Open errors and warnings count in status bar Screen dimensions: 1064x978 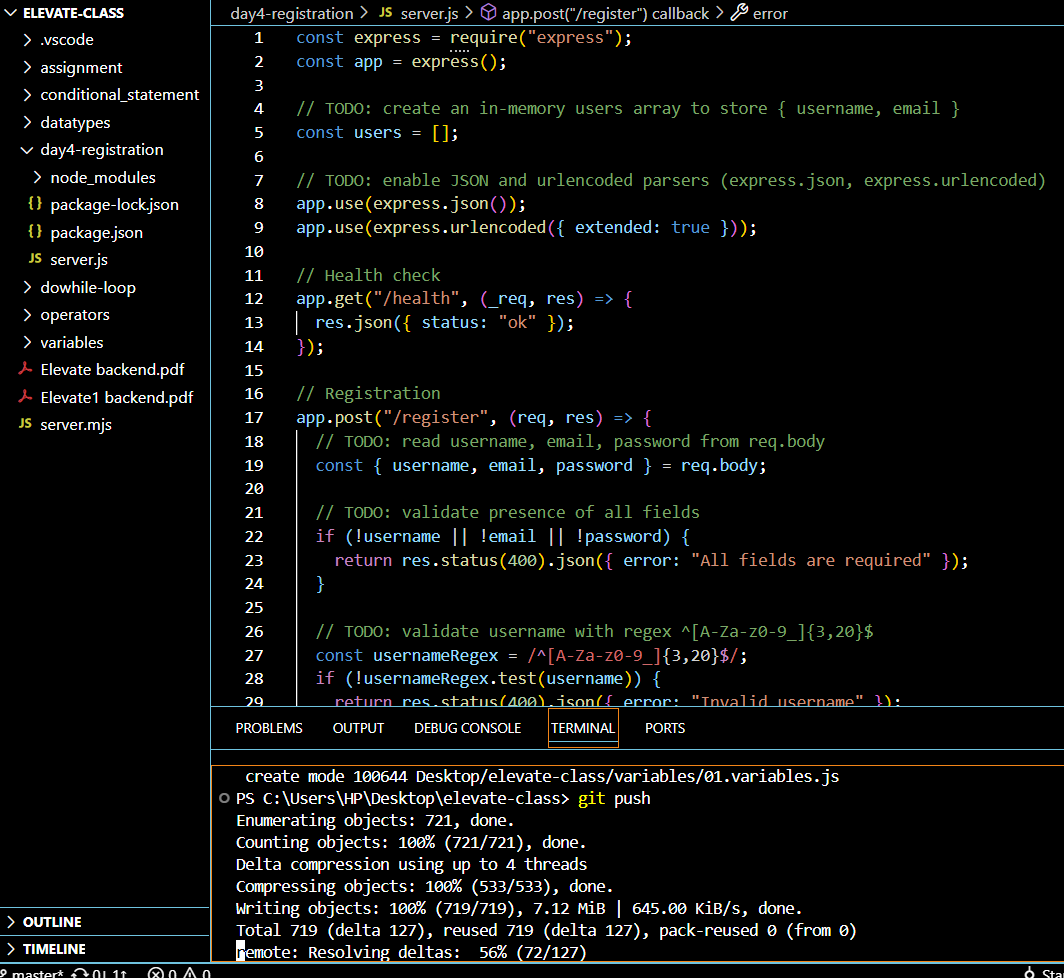179,973
